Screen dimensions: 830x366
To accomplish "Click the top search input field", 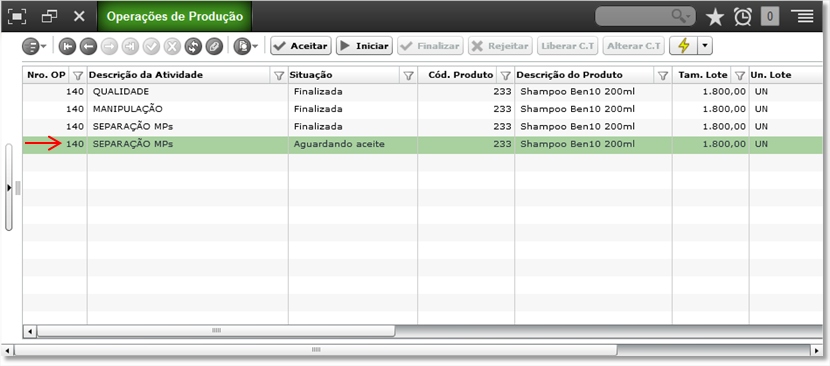I will click(633, 16).
